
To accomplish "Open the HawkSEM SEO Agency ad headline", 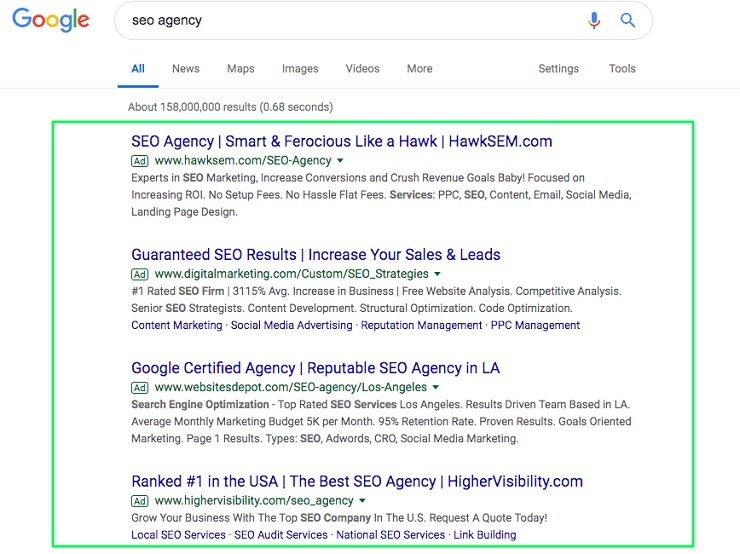I will point(342,141).
